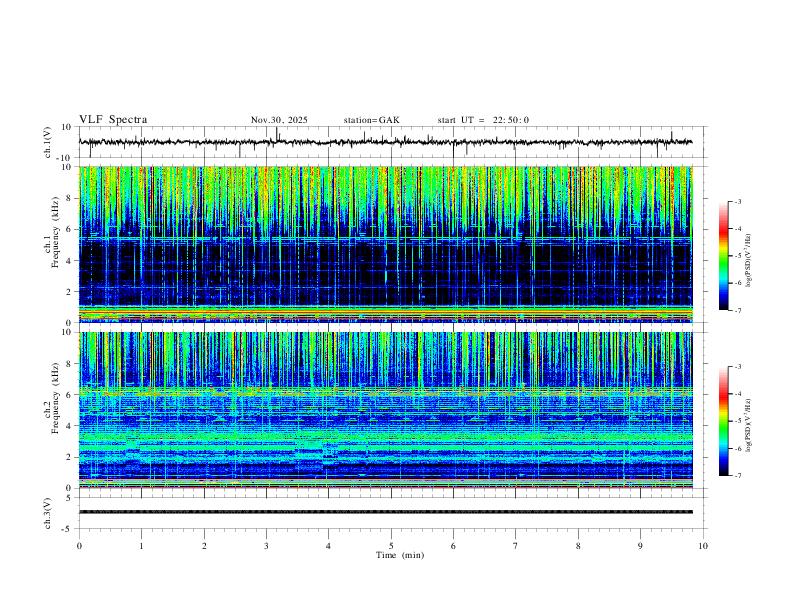The height and width of the screenshot is (612, 792).
Task: Click the "-7" tick on ch.2 colorbar
Action: pyautogui.click(x=738, y=476)
